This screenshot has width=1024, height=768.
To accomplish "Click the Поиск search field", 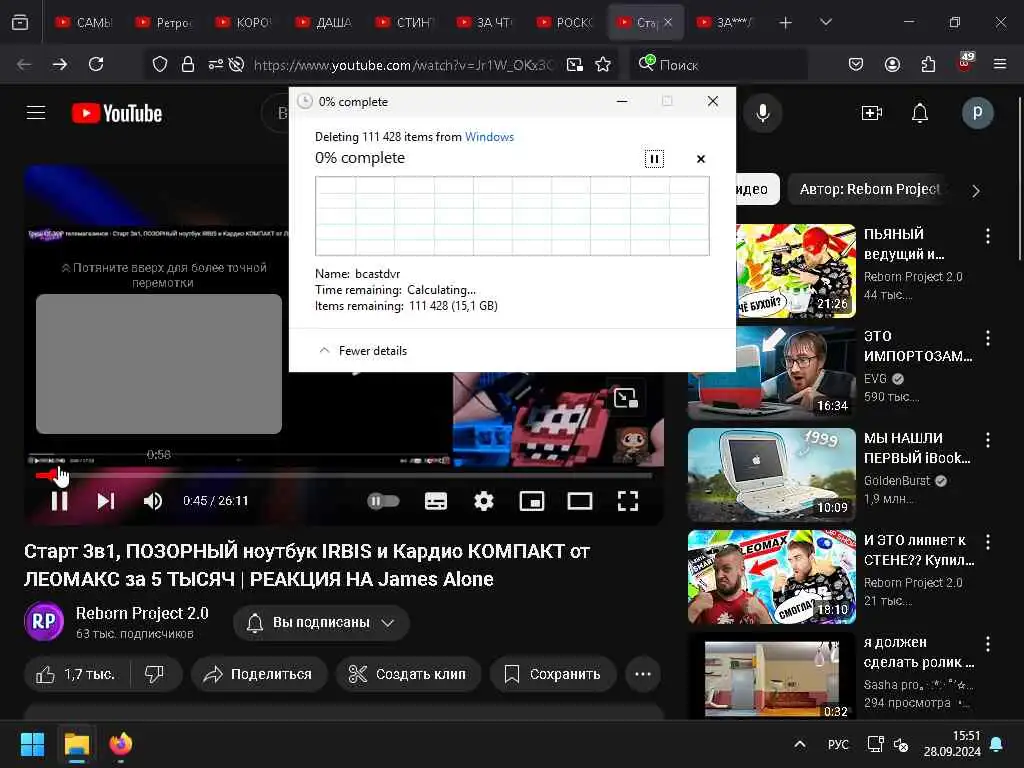I will 718,65.
